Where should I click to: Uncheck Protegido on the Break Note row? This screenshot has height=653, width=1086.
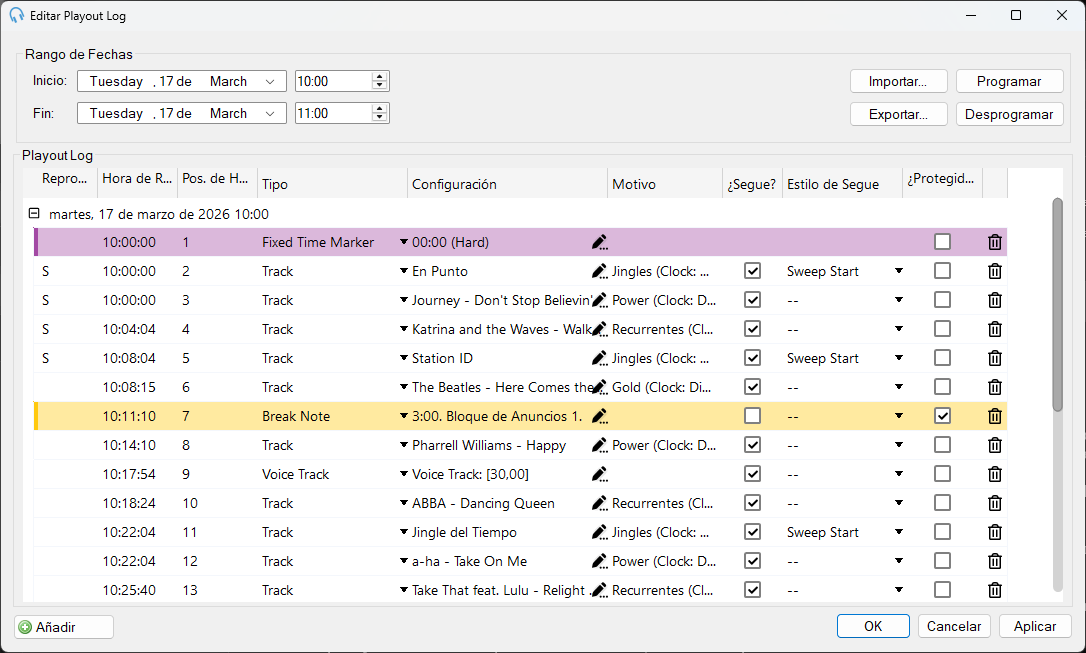tap(942, 415)
